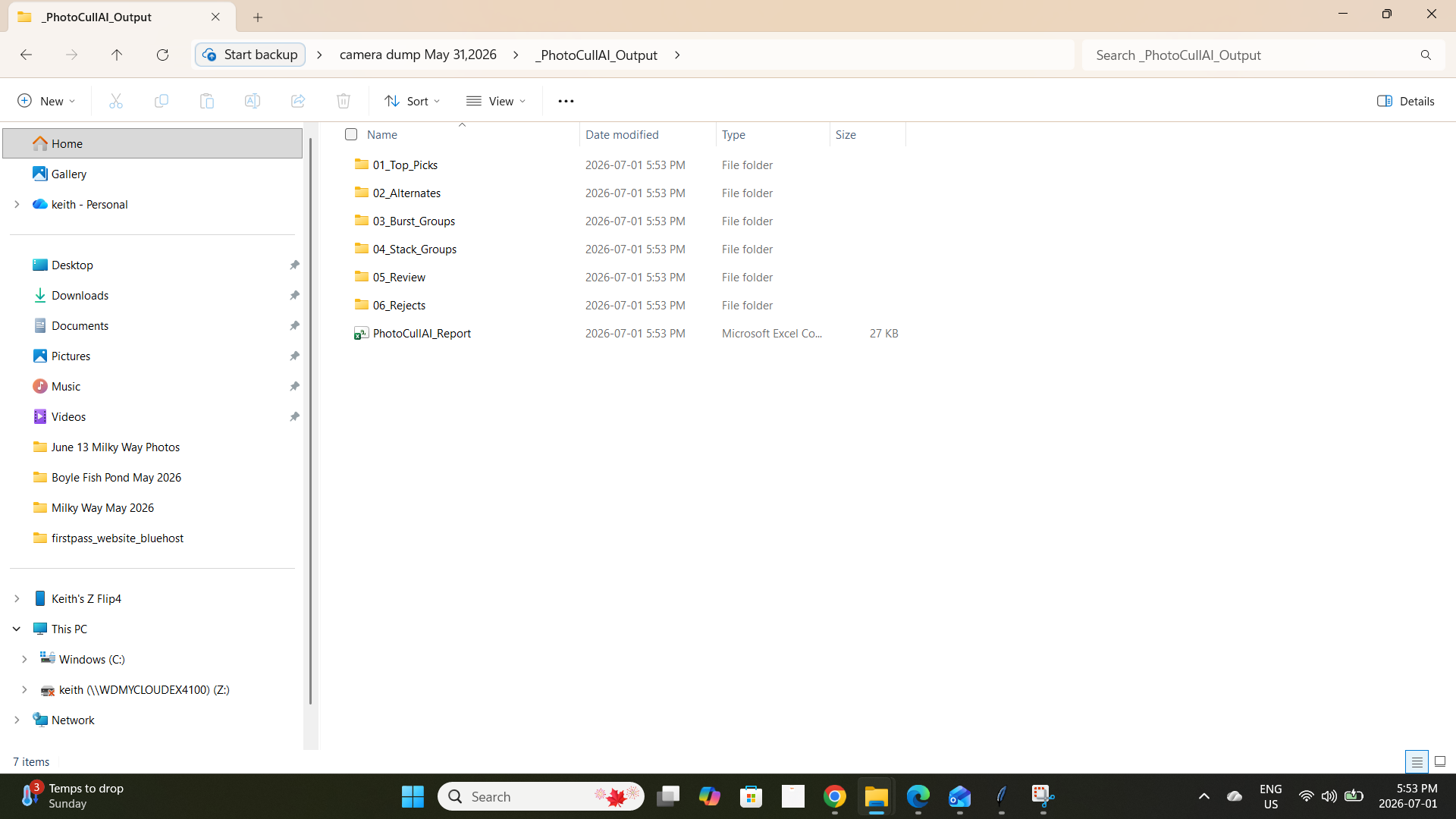This screenshot has width=1456, height=819.
Task: Click the Start backup button
Action: (250, 55)
